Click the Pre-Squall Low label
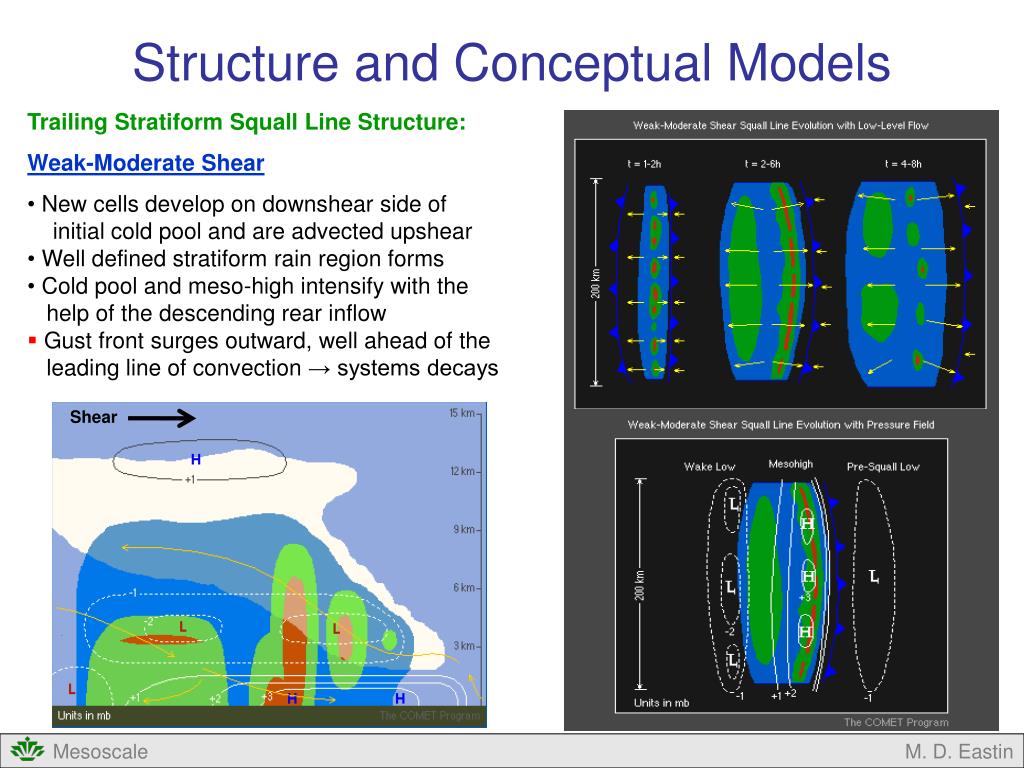Viewport: 1024px width, 768px height. (883, 467)
